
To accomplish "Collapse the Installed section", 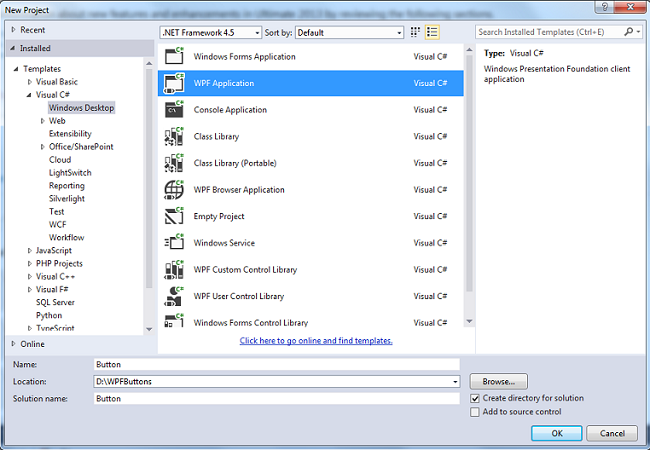I will (13, 48).
